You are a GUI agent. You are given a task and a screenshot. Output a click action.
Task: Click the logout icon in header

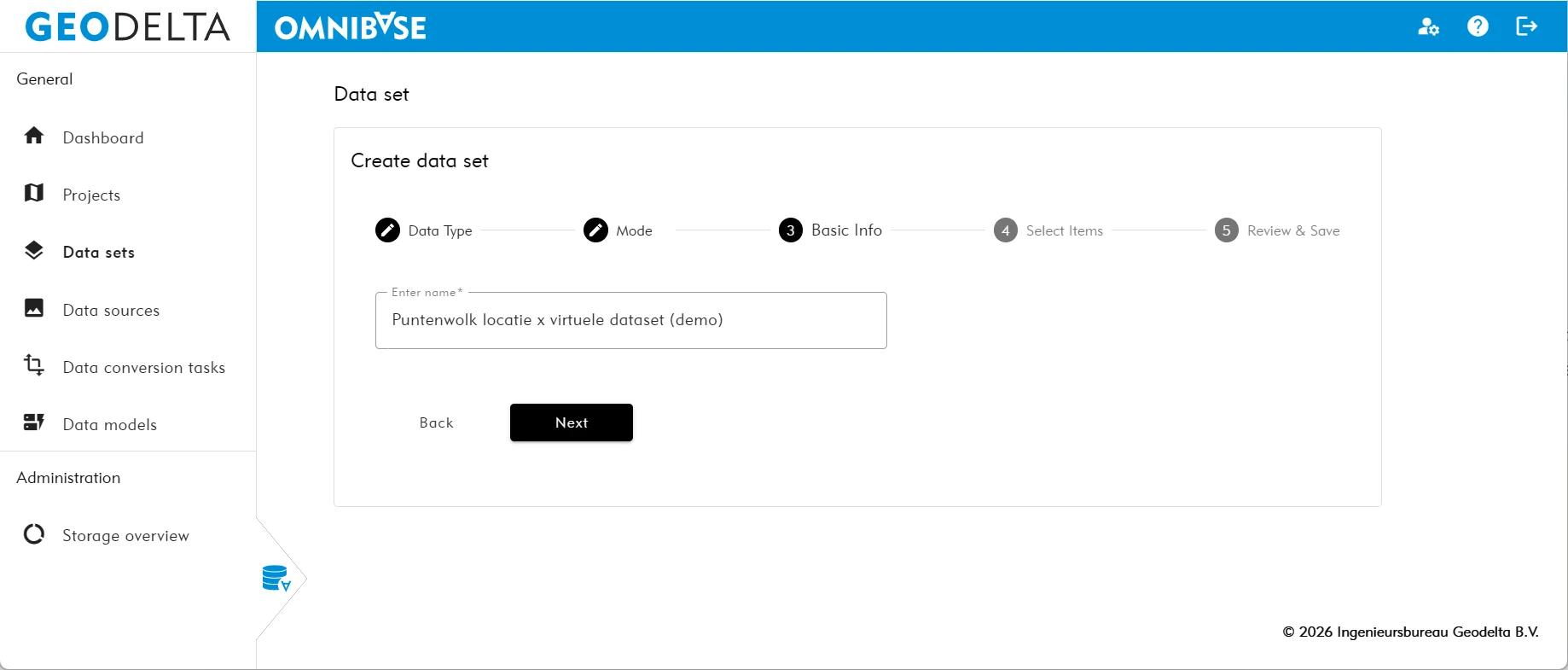tap(1526, 26)
